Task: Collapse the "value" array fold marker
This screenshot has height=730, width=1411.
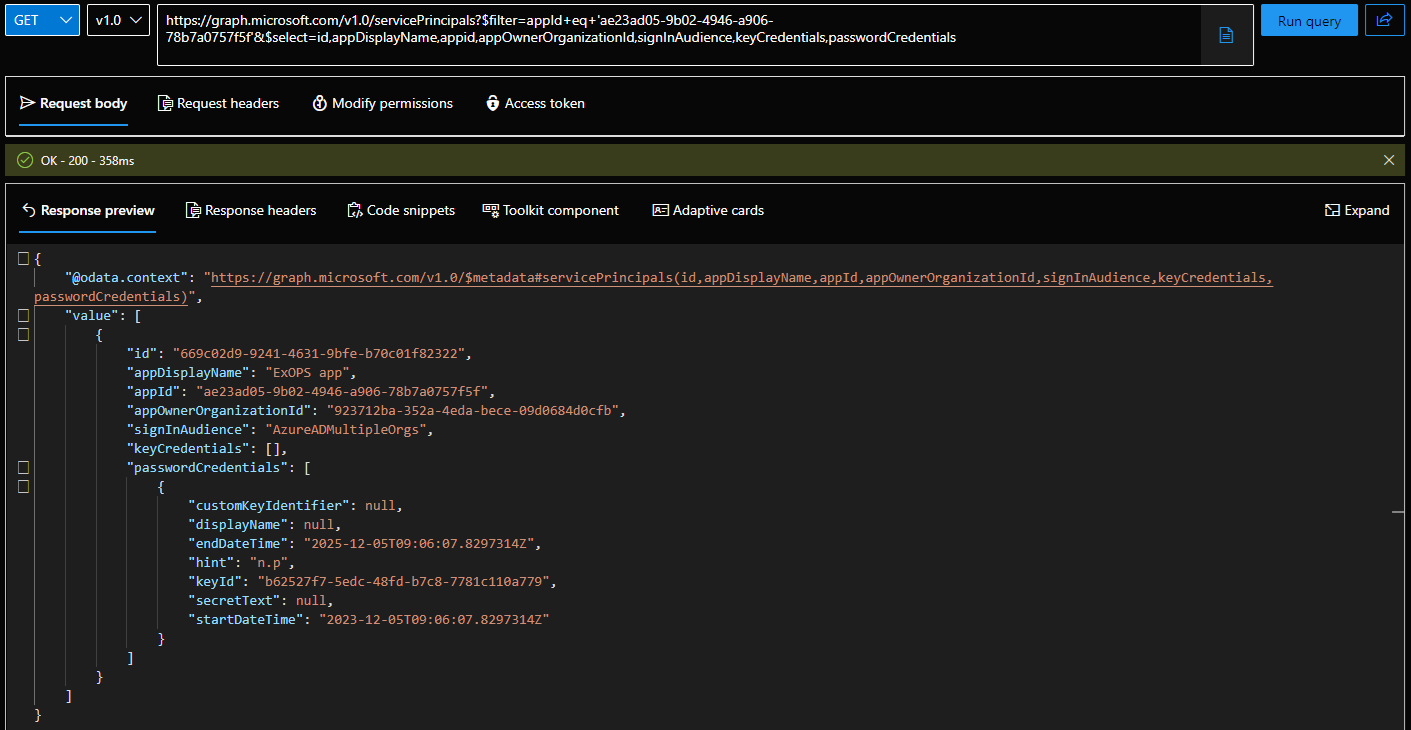Action: [23, 316]
